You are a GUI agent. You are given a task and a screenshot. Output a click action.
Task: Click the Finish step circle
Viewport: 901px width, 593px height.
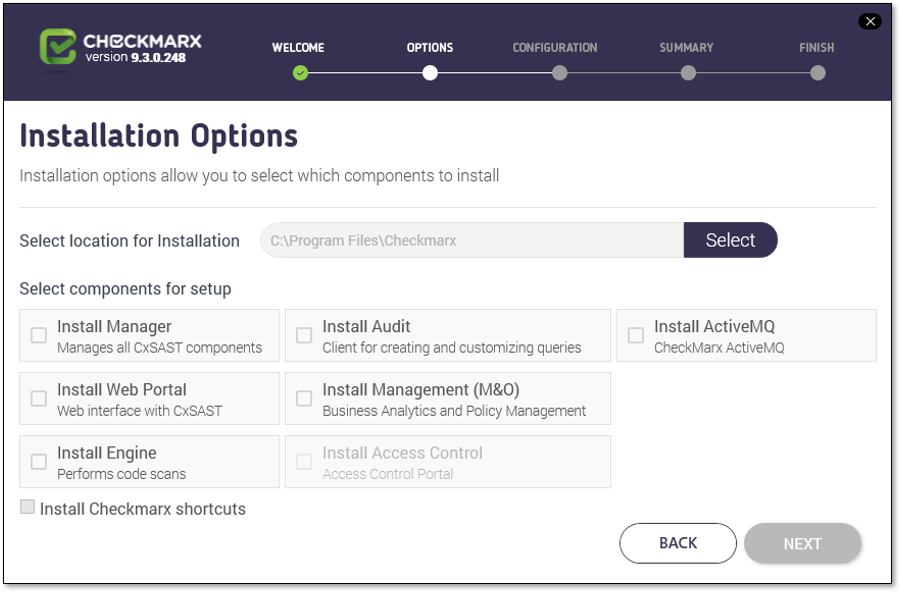(818, 73)
